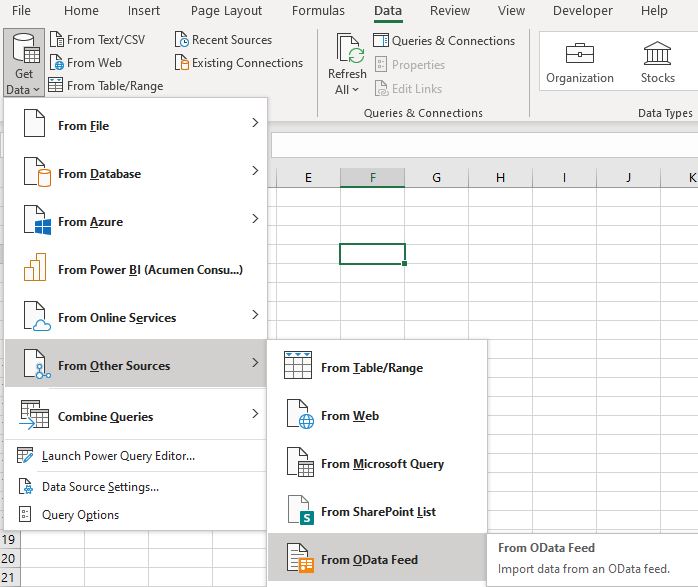Select row 20 header
The image size is (698, 587).
tap(9, 559)
